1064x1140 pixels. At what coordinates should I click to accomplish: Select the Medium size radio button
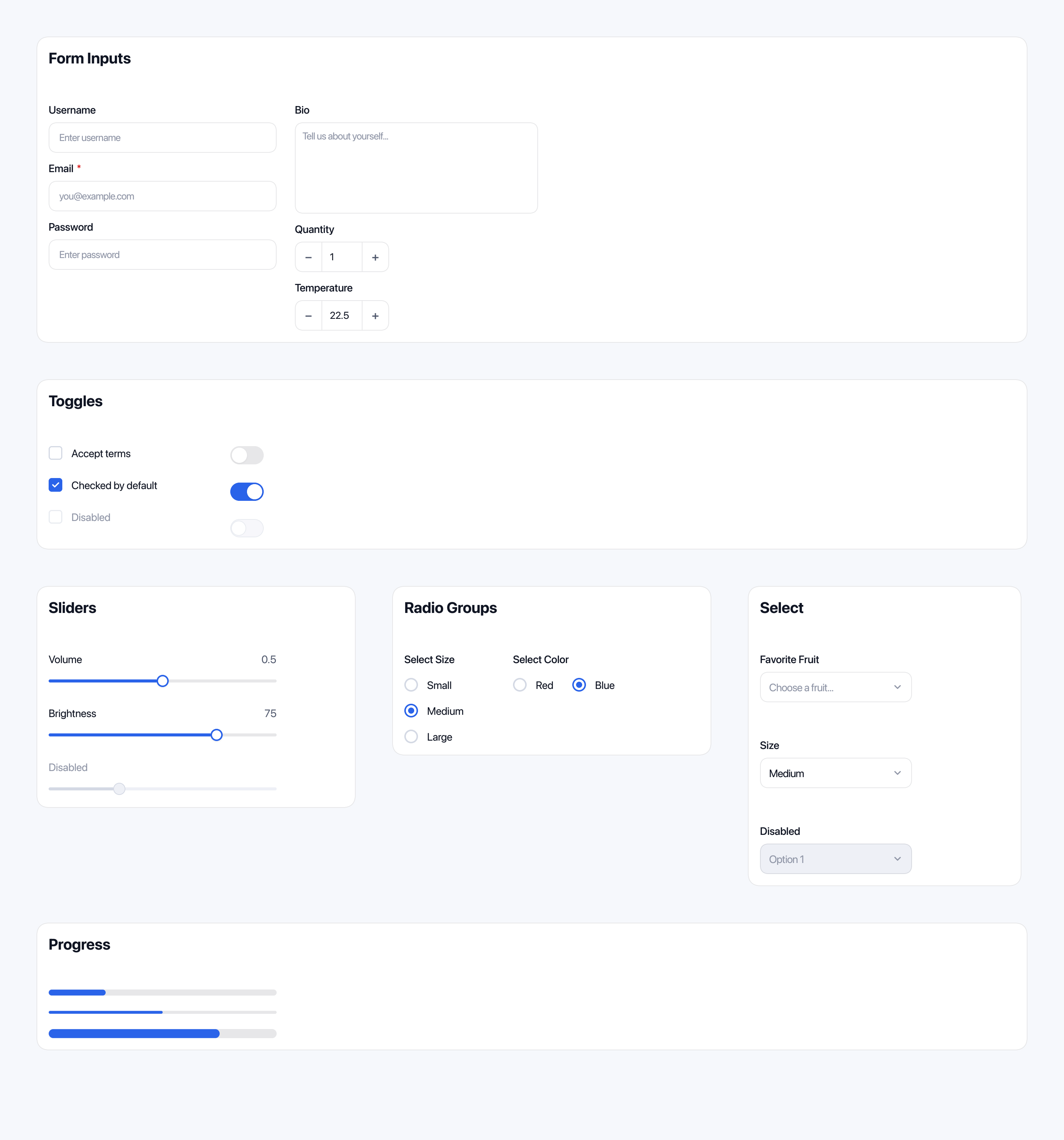[411, 711]
